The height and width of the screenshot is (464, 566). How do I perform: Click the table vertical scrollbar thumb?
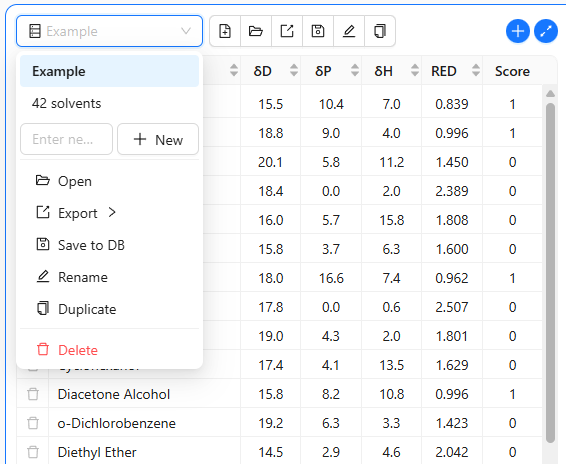550,273
